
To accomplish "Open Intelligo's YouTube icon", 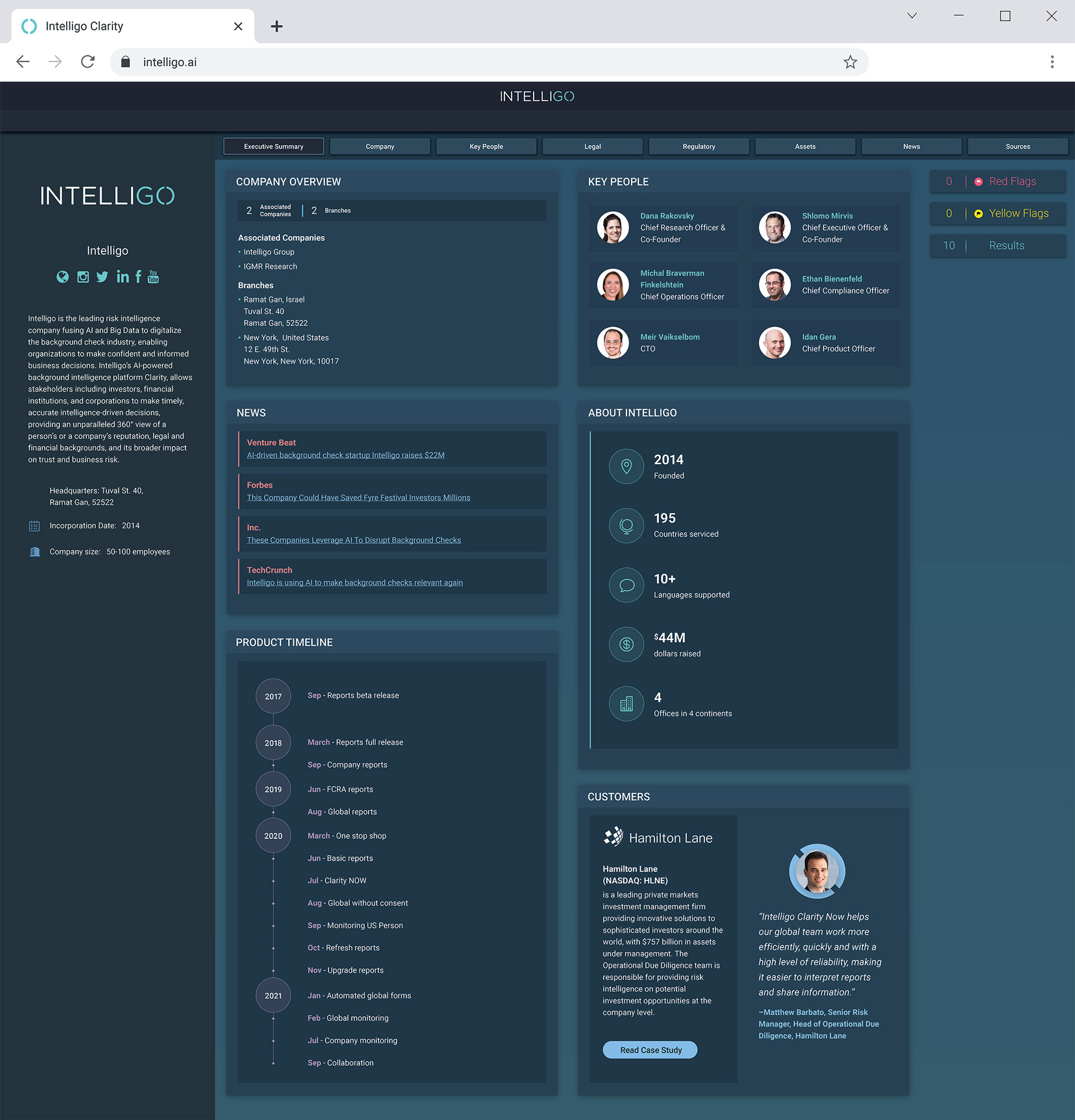I will coord(153,277).
